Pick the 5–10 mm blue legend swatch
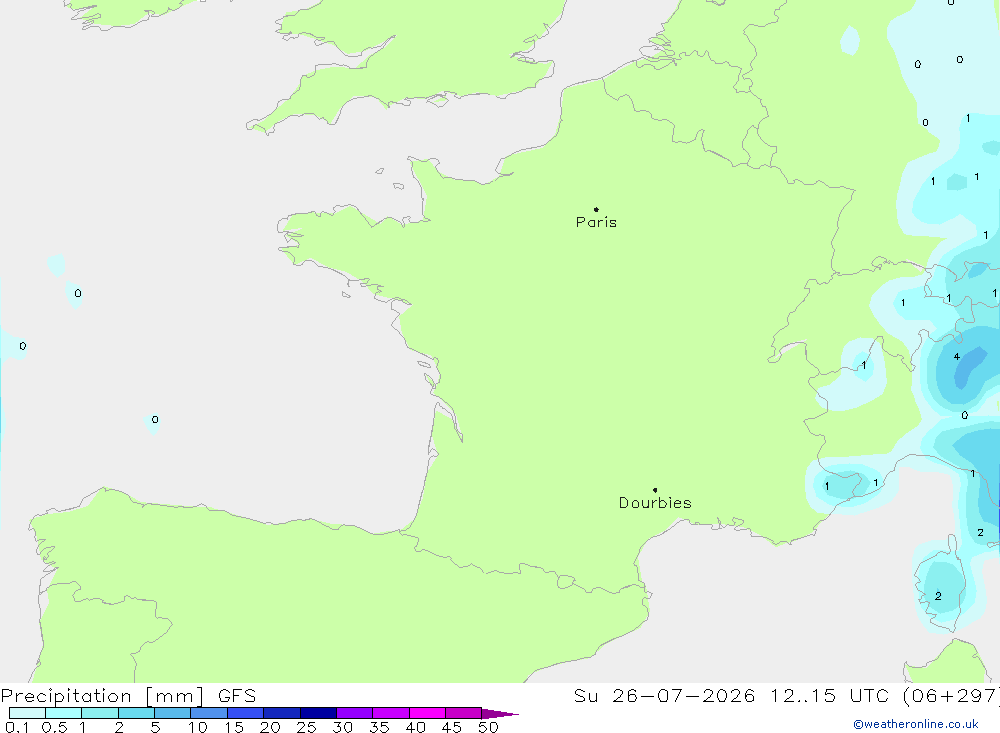The width and height of the screenshot is (1000, 733). (x=173, y=713)
